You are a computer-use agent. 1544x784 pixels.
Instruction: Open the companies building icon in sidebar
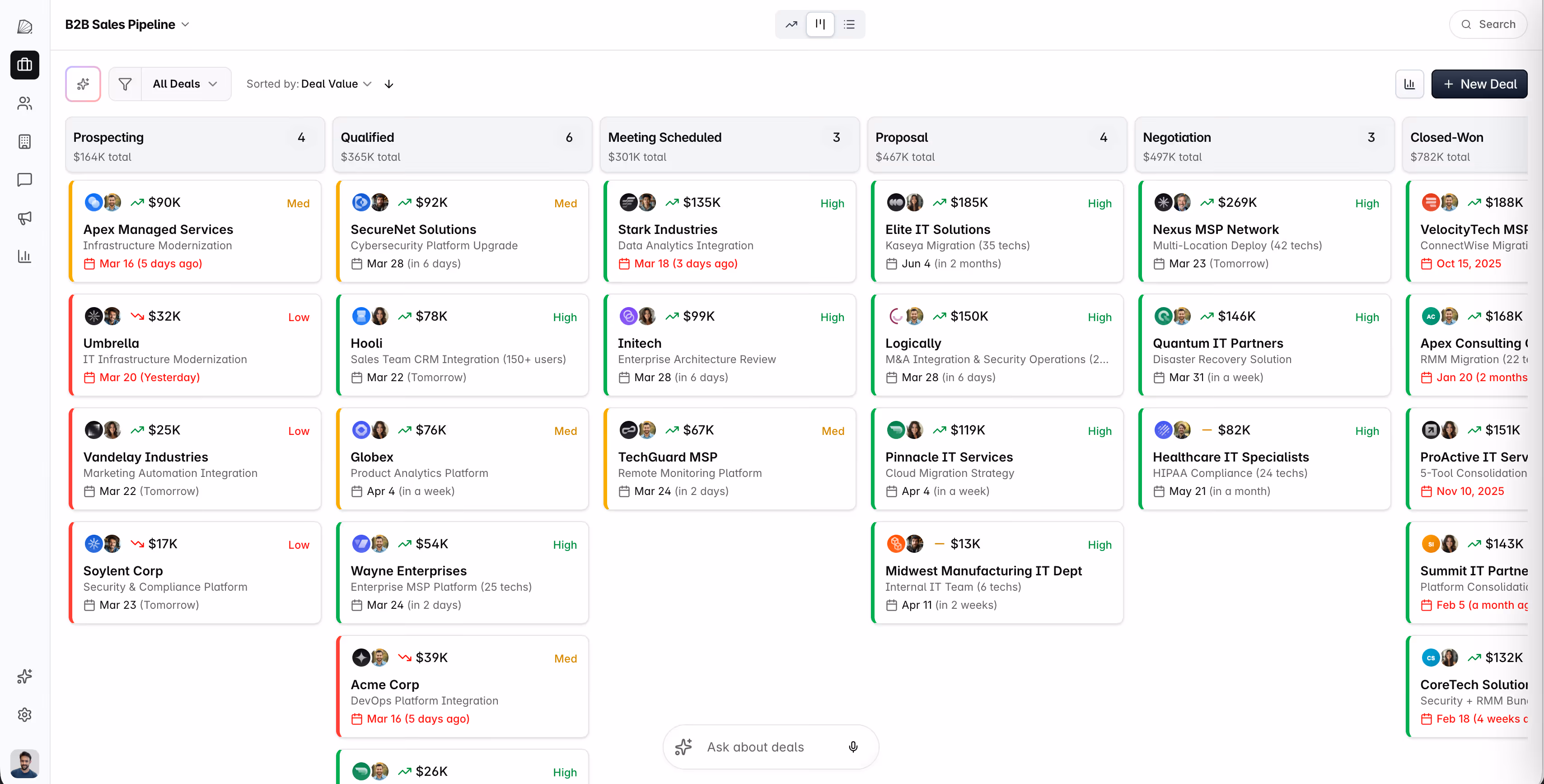click(24, 141)
